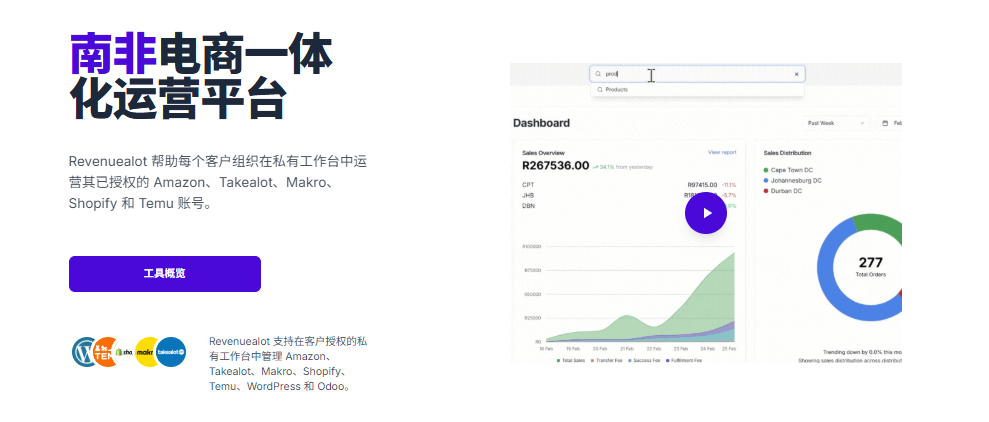
Task: Click the blue Takealot logo icon
Action: [x=171, y=351]
